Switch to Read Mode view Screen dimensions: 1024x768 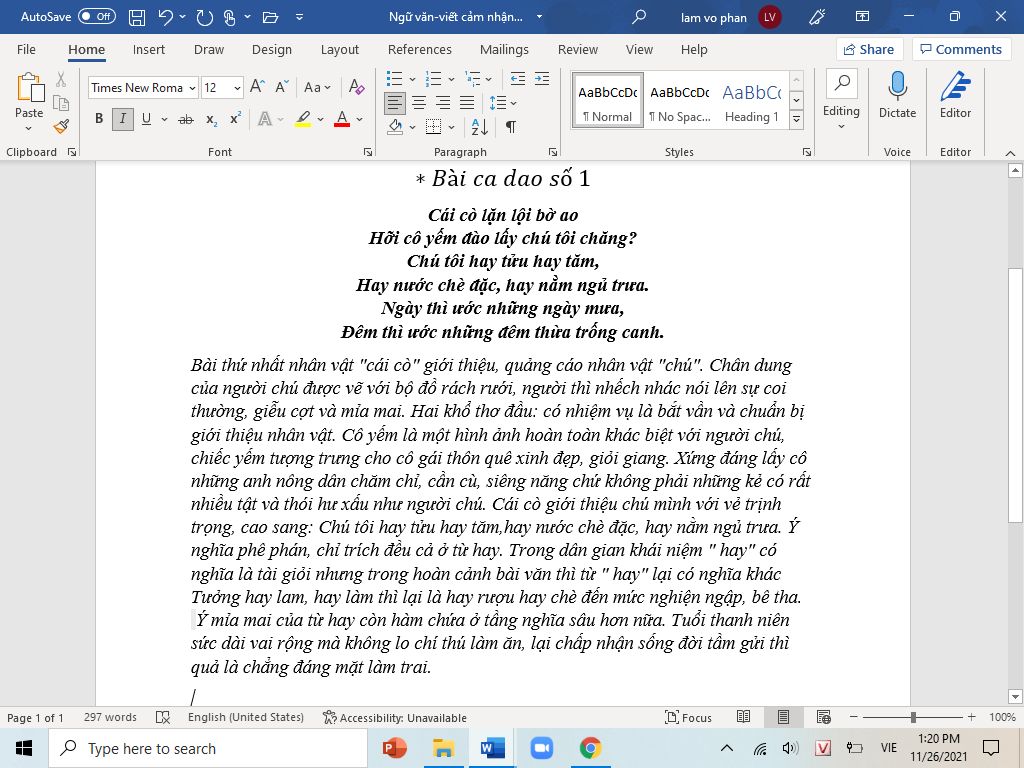(x=743, y=717)
